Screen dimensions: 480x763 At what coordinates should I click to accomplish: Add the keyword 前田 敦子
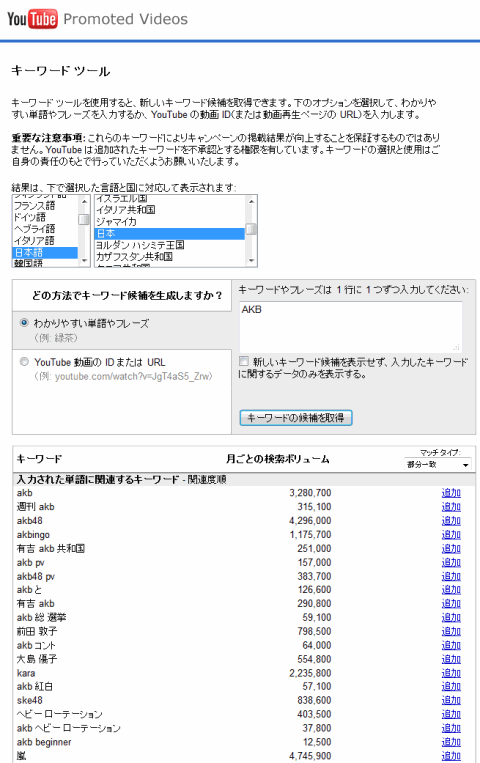pyautogui.click(x=451, y=631)
